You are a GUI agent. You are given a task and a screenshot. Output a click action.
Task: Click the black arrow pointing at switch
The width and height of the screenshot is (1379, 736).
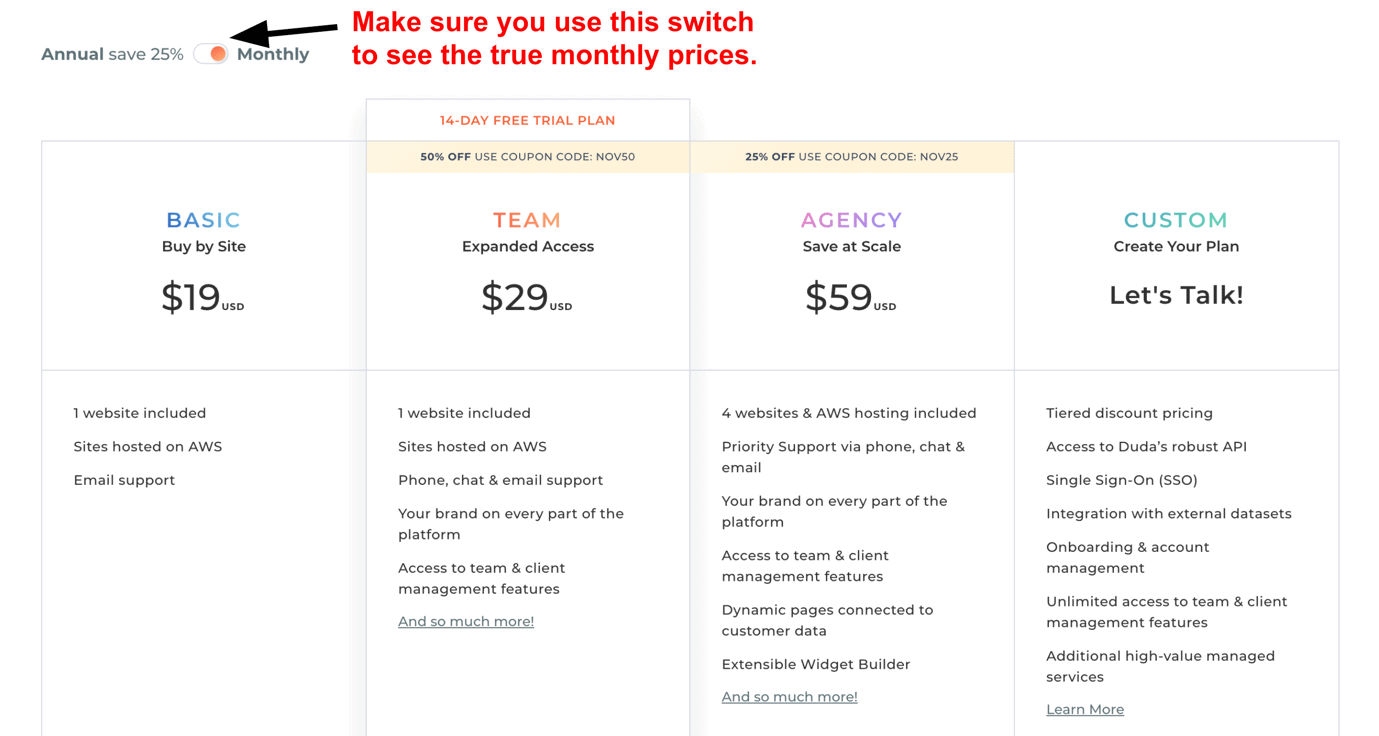pyautogui.click(x=284, y=32)
